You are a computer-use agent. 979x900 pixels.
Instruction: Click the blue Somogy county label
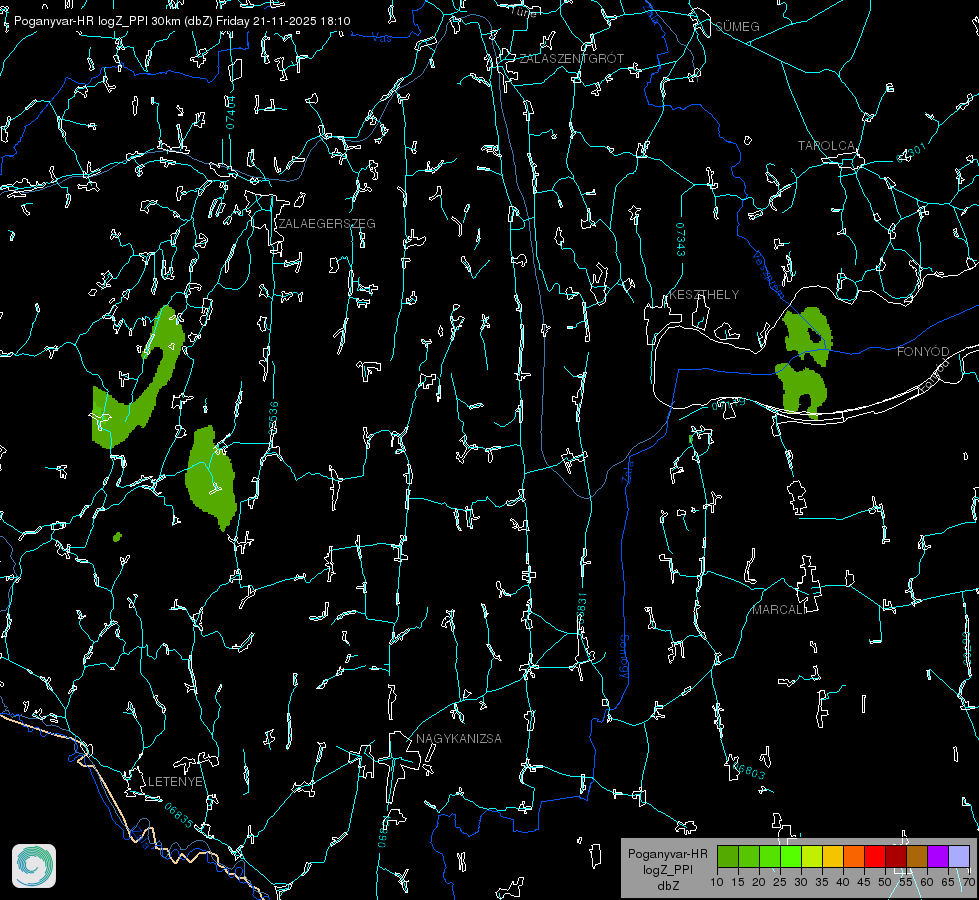[x=624, y=656]
